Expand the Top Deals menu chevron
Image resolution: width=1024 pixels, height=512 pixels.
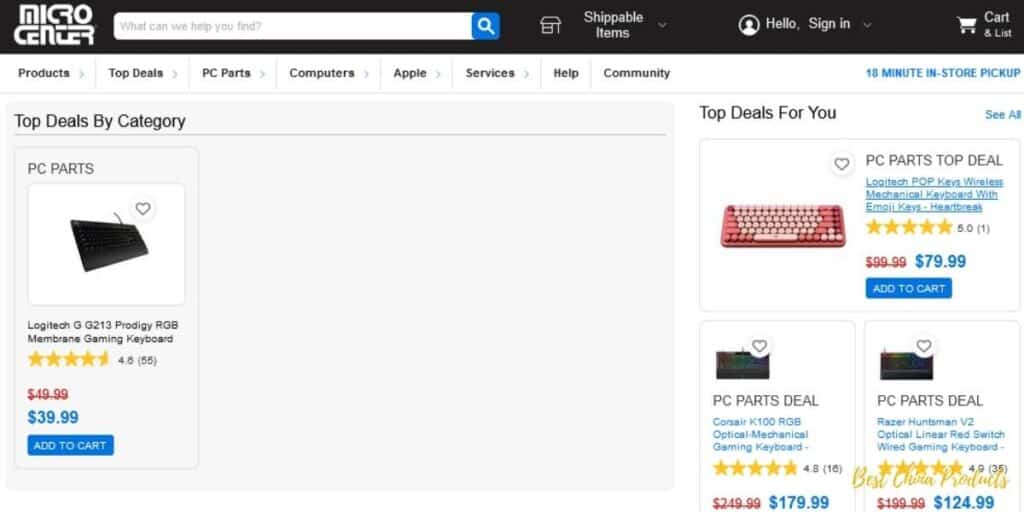175,74
